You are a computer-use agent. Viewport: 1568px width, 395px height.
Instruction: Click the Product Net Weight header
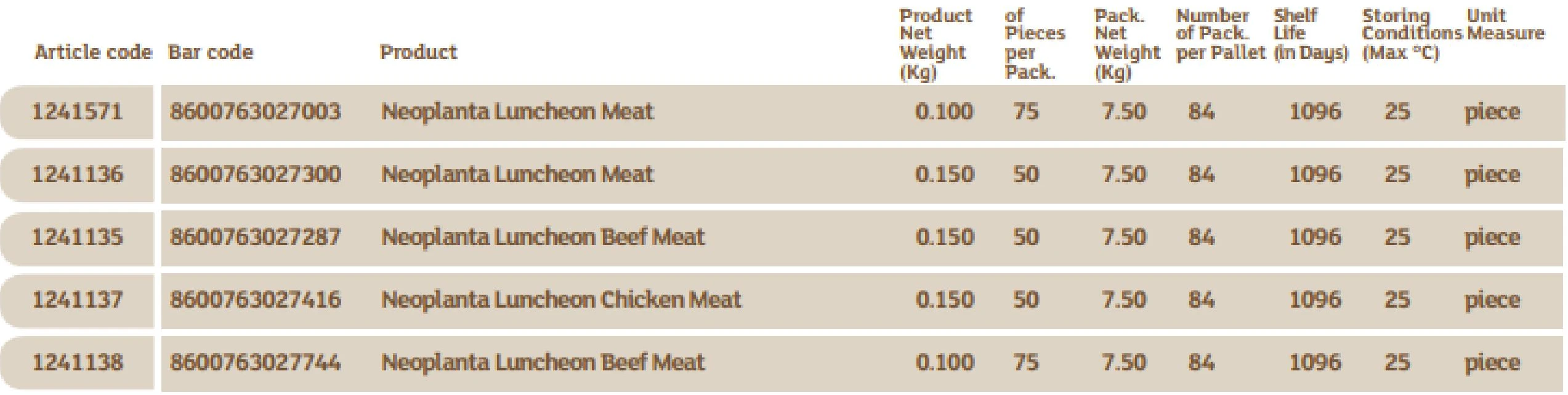pos(936,44)
